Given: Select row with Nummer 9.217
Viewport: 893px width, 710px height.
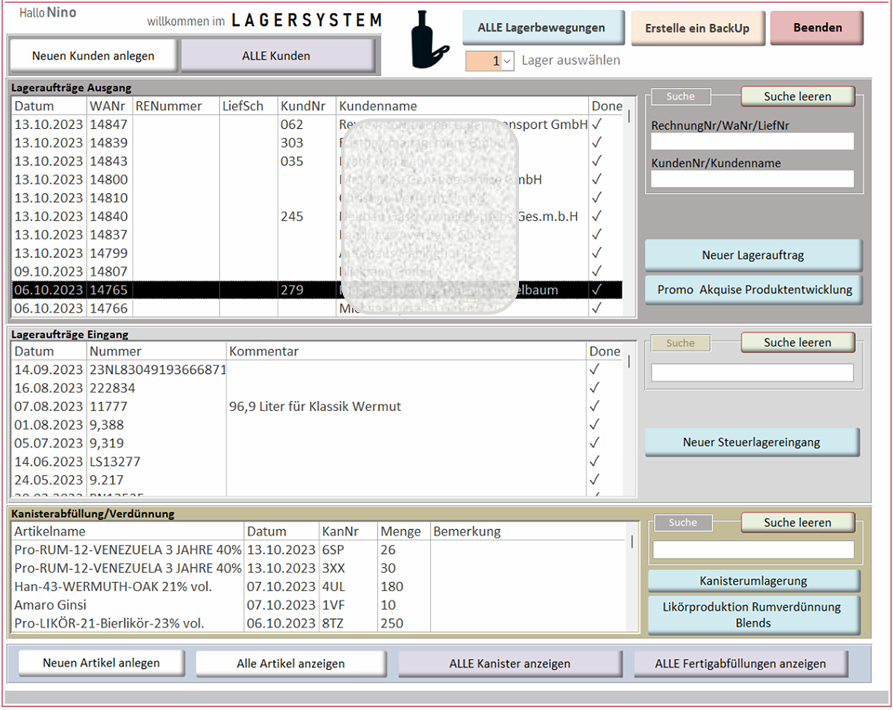Looking at the screenshot, I should (317, 480).
